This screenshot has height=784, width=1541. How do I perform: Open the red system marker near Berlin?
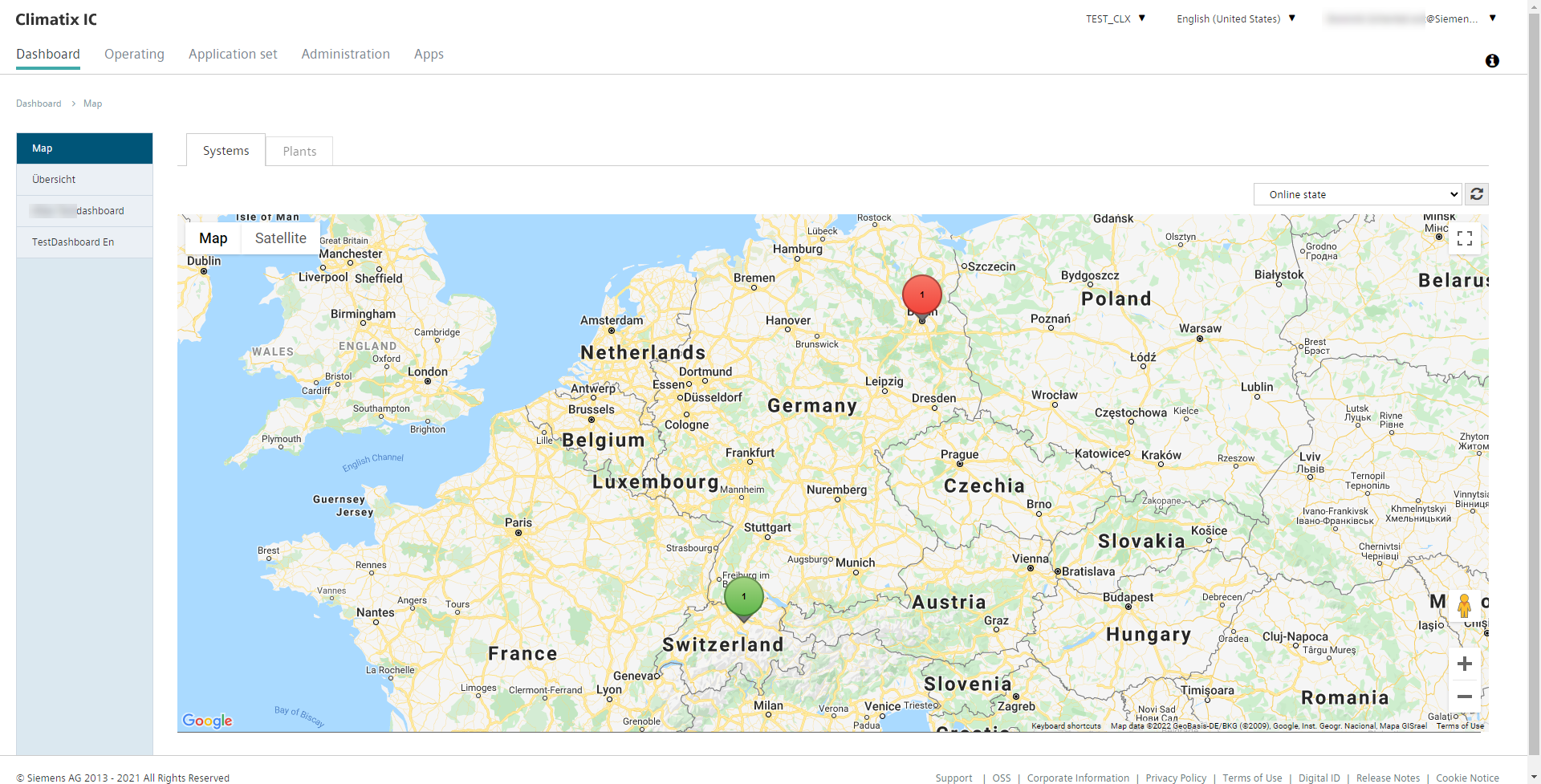click(x=922, y=295)
